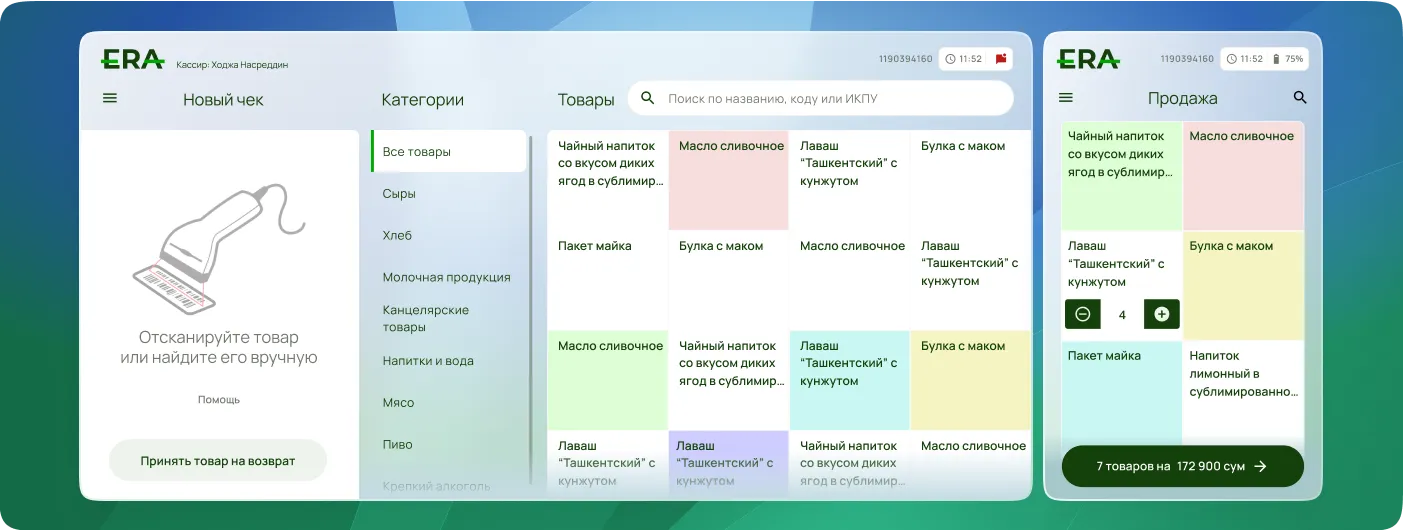Decrease Лаваш quantity with minus button
The width and height of the screenshot is (1403, 530).
tap(1083, 314)
